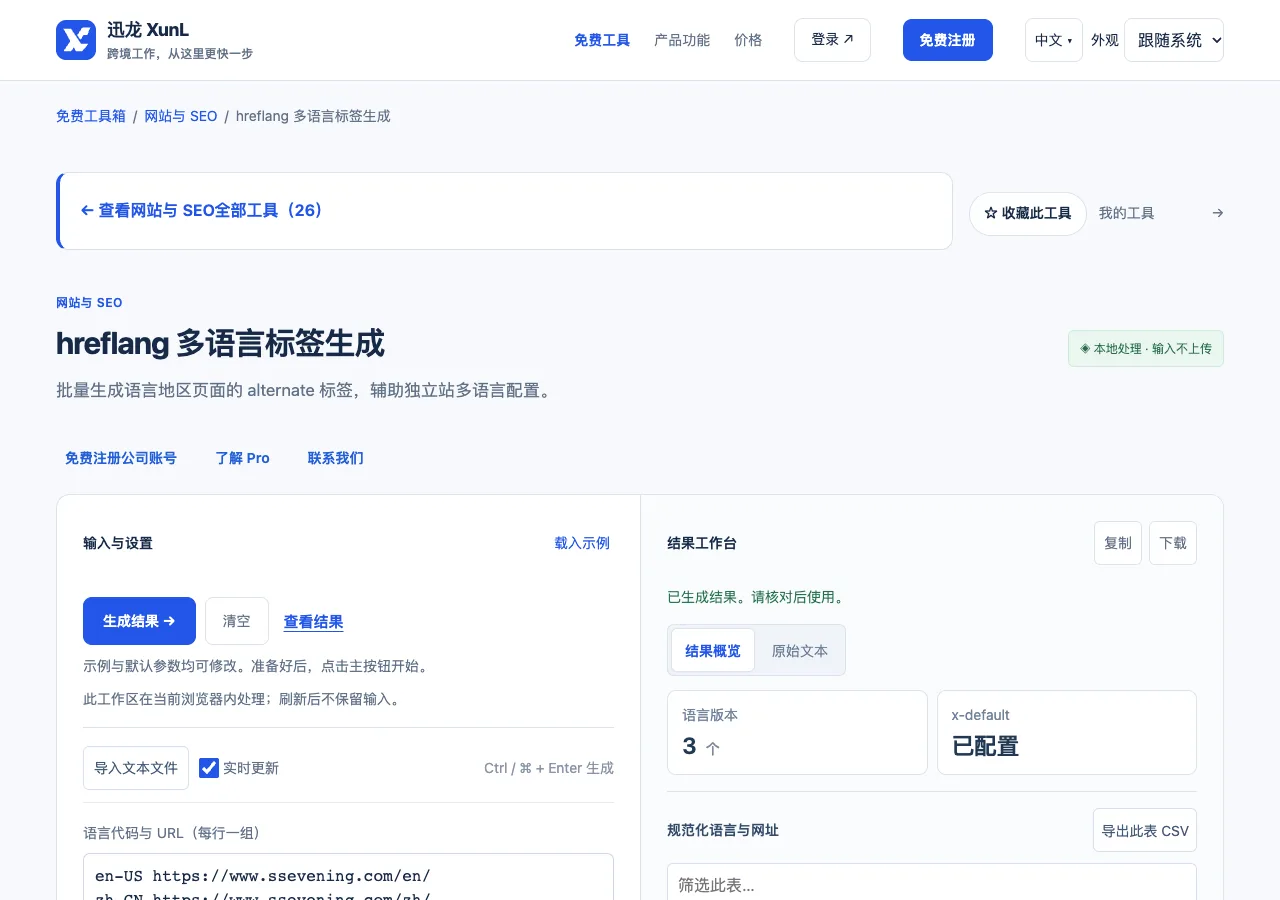
Task: Open the 免费工具箱 breadcrumb link
Action: (91, 116)
